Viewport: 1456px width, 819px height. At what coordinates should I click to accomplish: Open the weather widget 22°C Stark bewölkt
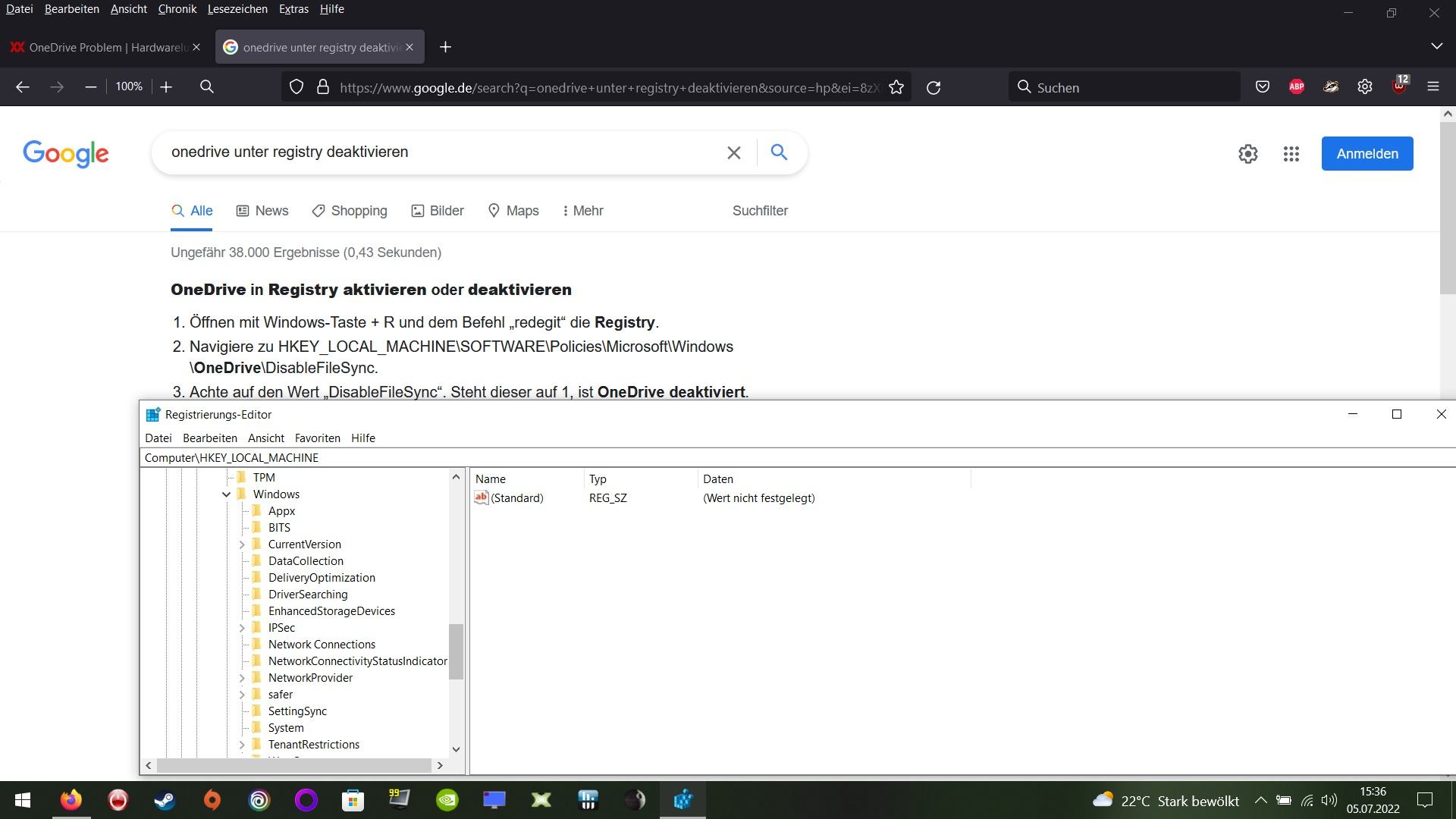[1166, 800]
